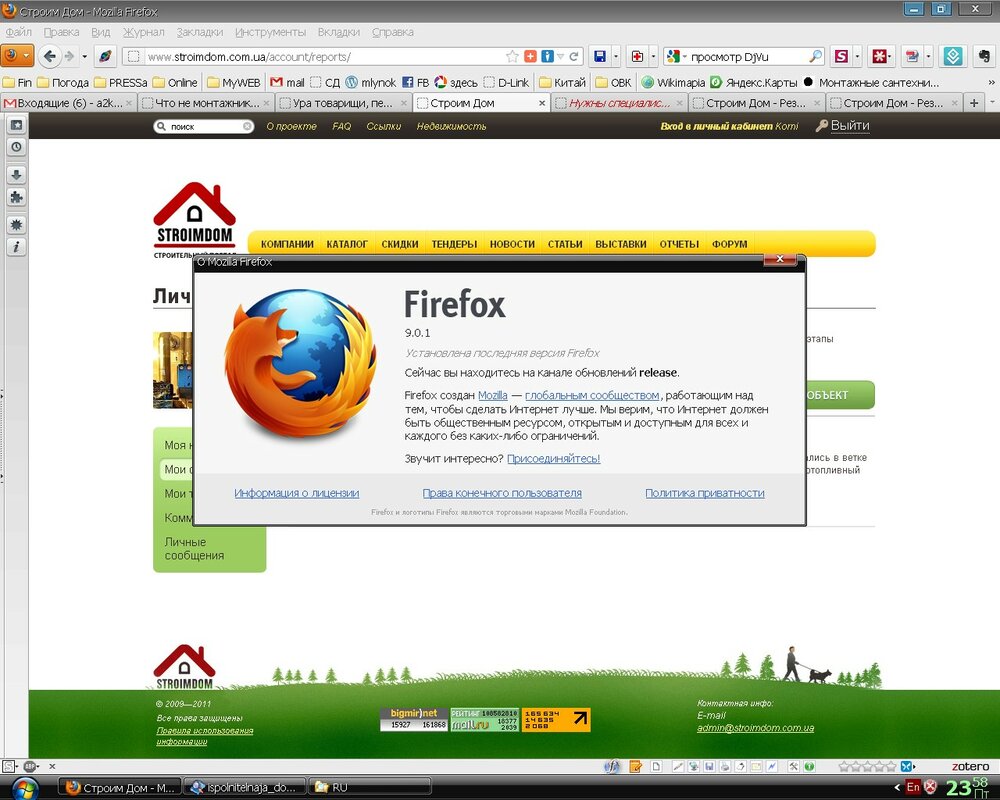Open the ФОРУМ section in site menu
The width and height of the screenshot is (1000, 800).
click(x=730, y=244)
